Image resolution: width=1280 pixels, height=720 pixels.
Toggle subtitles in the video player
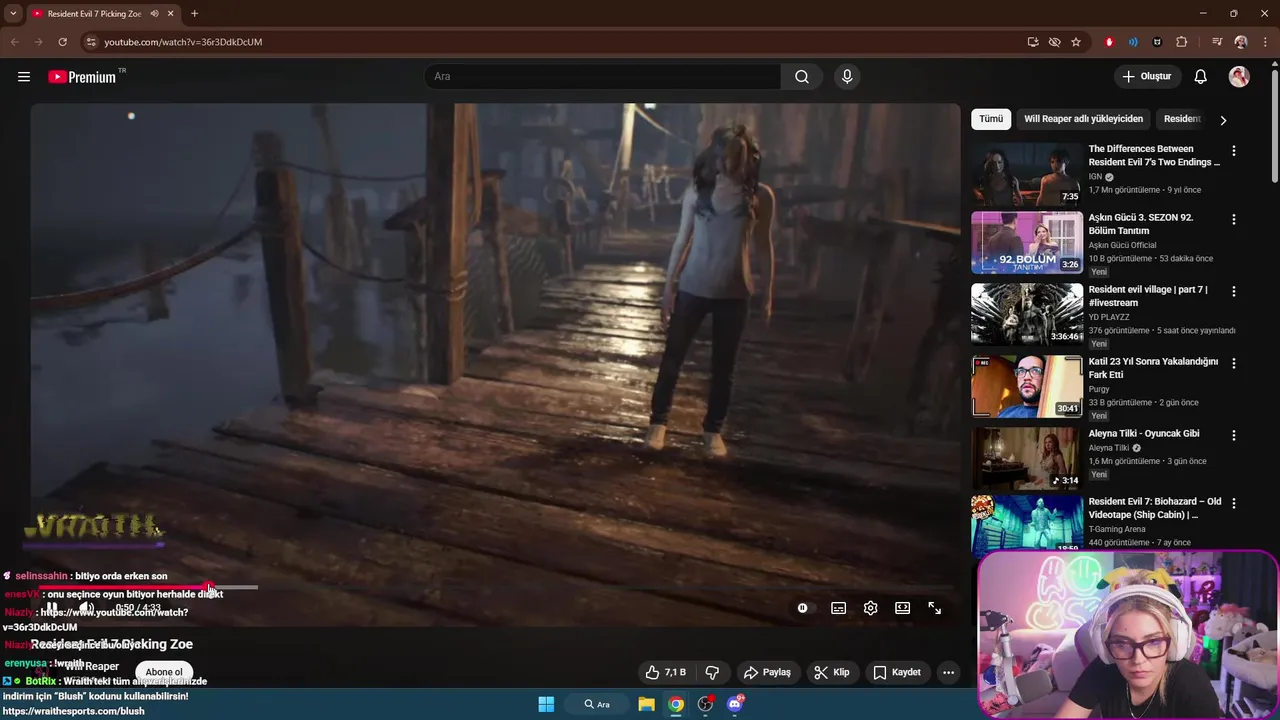coord(839,608)
